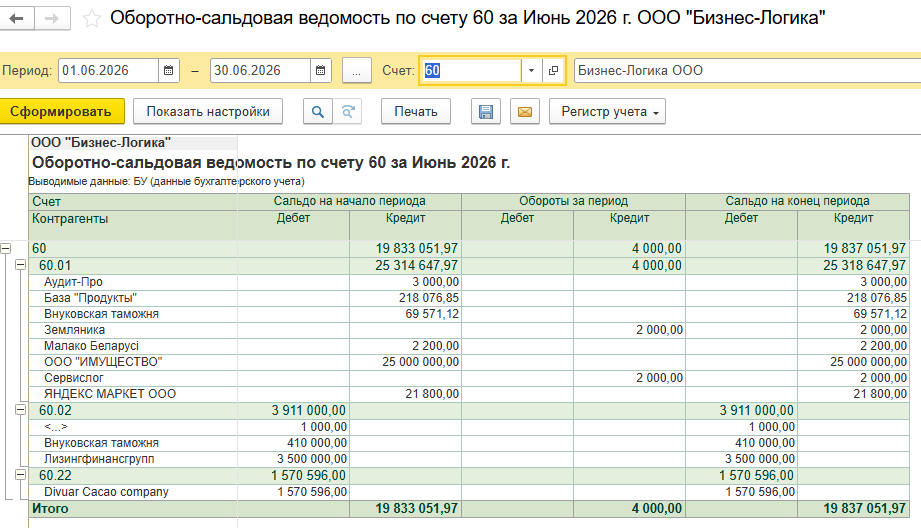This screenshot has width=921, height=528.
Task: Select the 60.22 account row label
Action: click(x=55, y=475)
